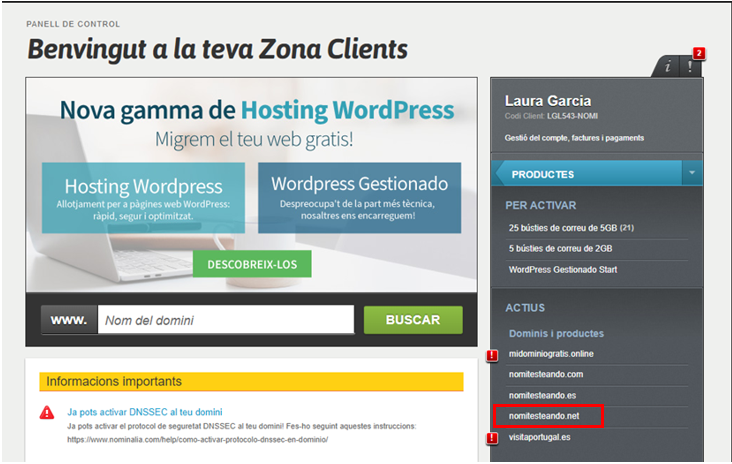Click the red notification badge showing 2
Viewport: 732px width, 464px height.
point(699,53)
